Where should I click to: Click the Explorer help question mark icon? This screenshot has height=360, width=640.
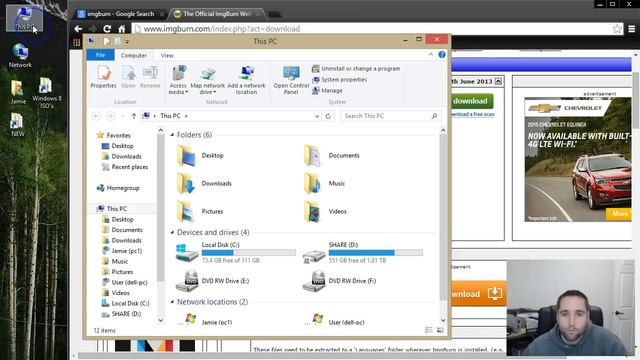click(x=442, y=55)
